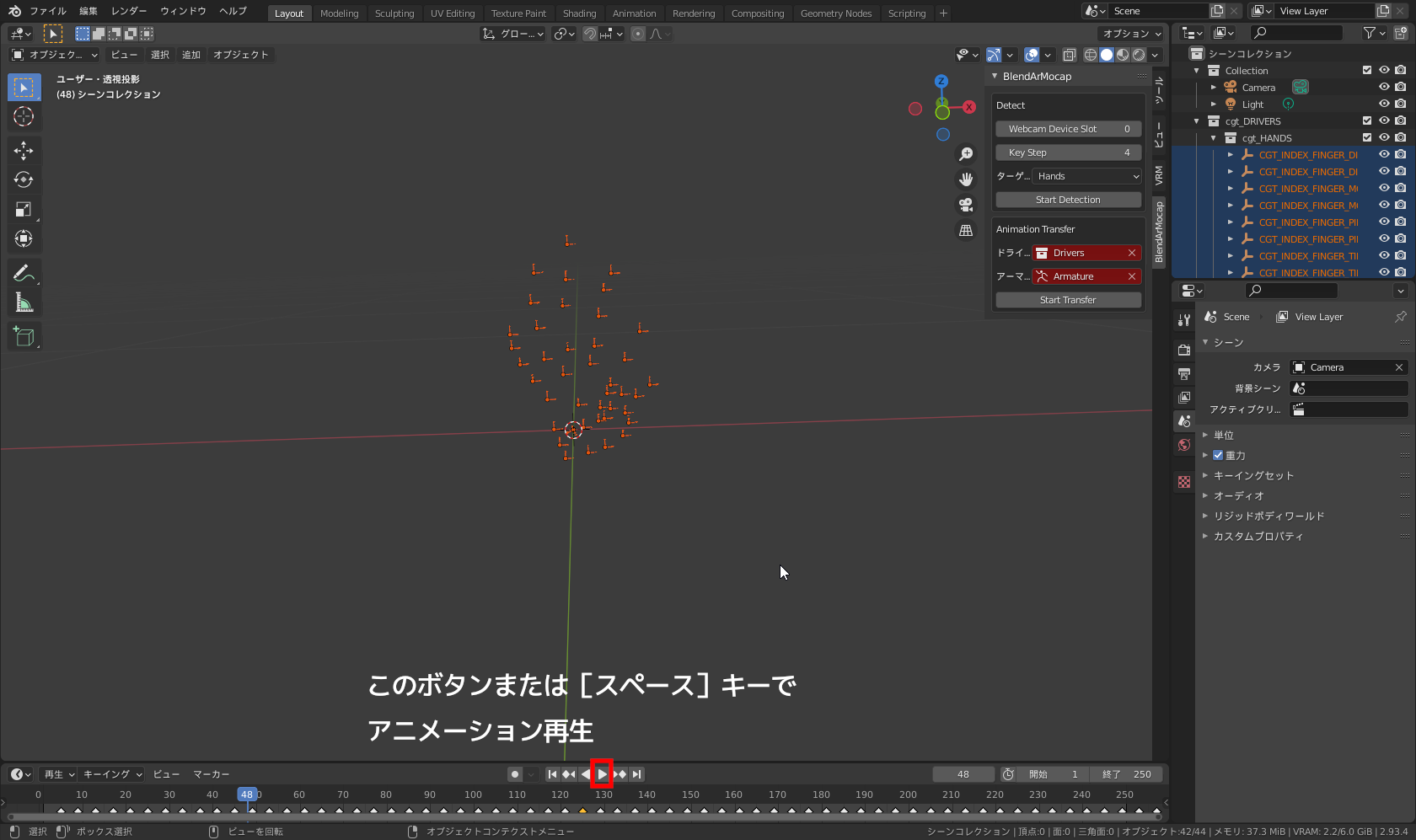Adjust the Key Step value field
The image size is (1416, 840).
(x=1068, y=152)
